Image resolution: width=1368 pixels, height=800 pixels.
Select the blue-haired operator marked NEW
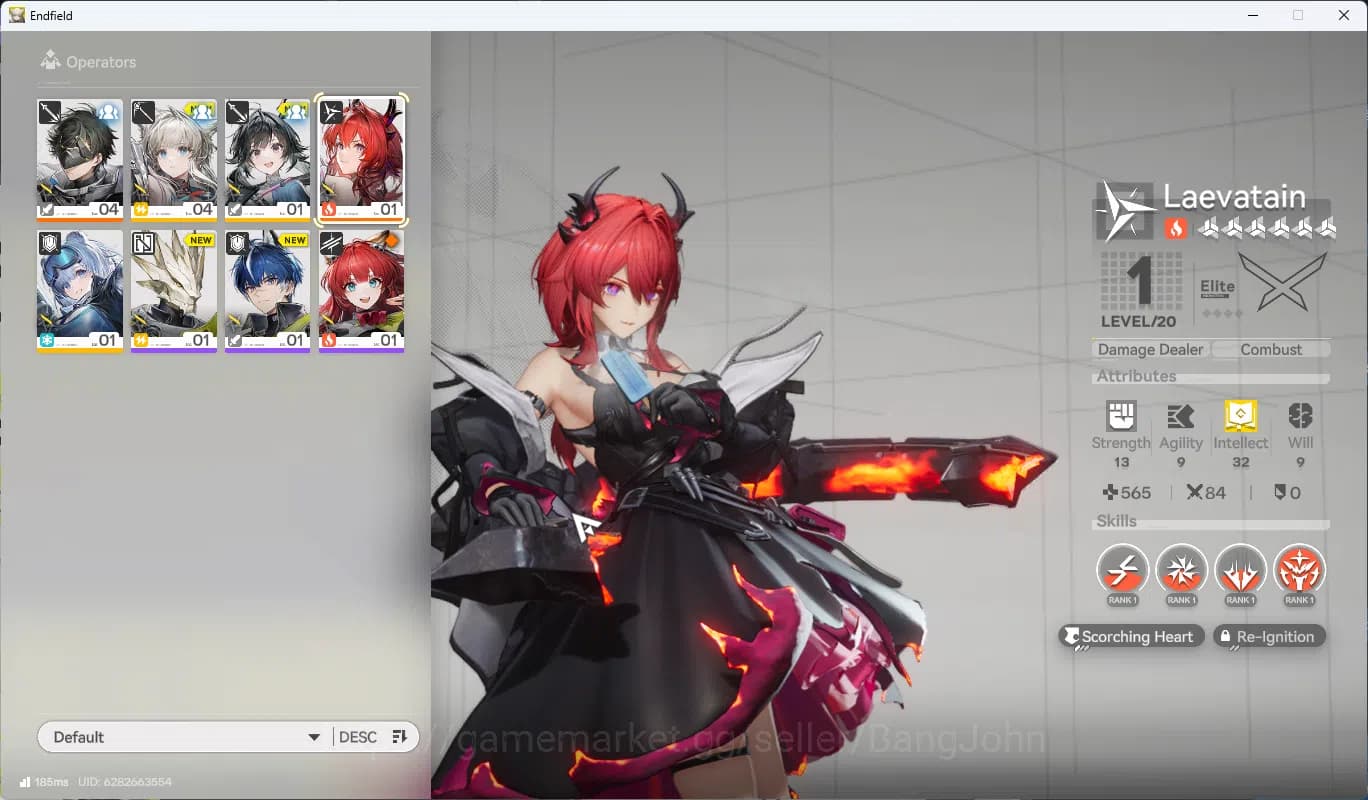267,290
